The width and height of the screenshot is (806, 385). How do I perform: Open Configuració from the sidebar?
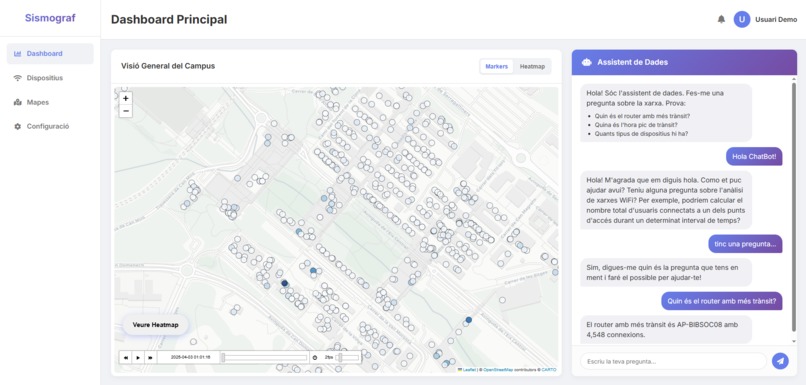click(50, 126)
